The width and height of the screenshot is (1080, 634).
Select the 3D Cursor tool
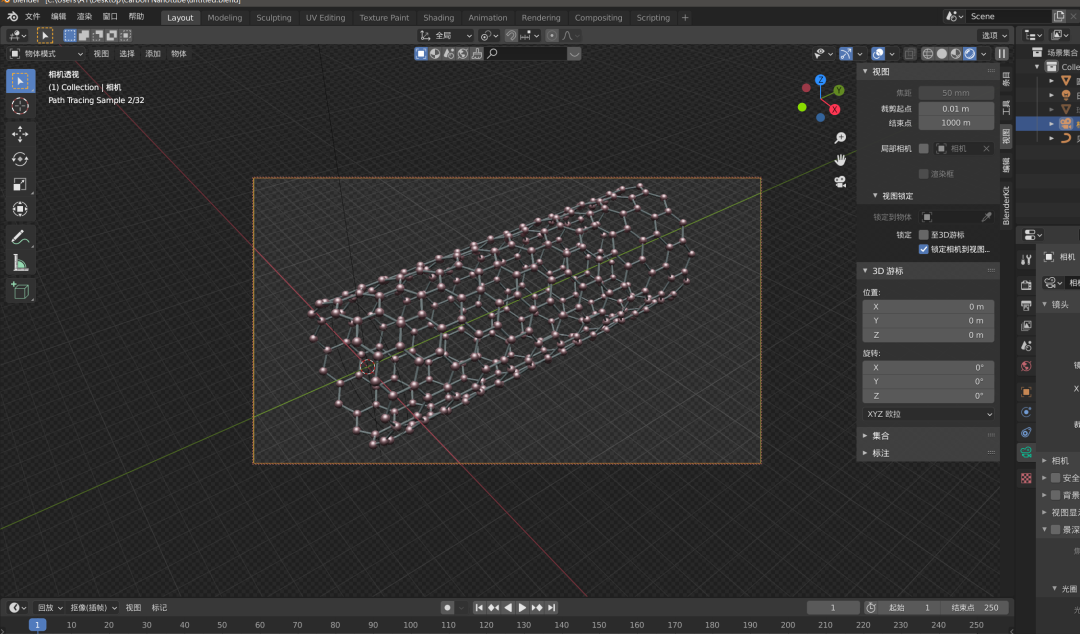click(21, 106)
